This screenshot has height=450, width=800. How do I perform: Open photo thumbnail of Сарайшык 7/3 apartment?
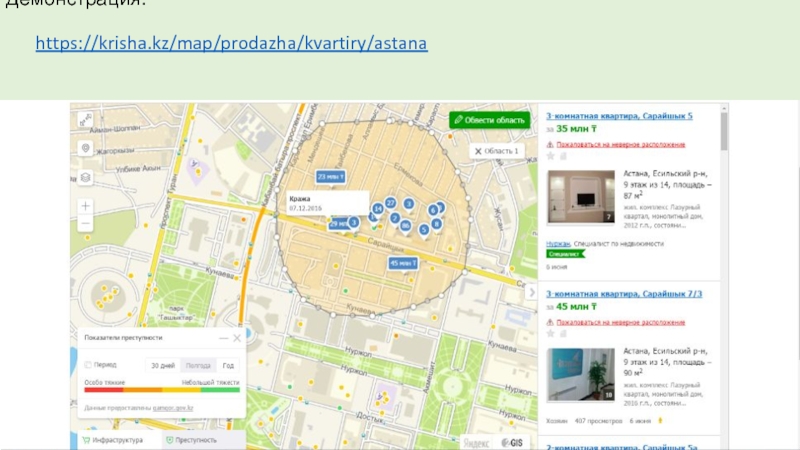pos(581,374)
